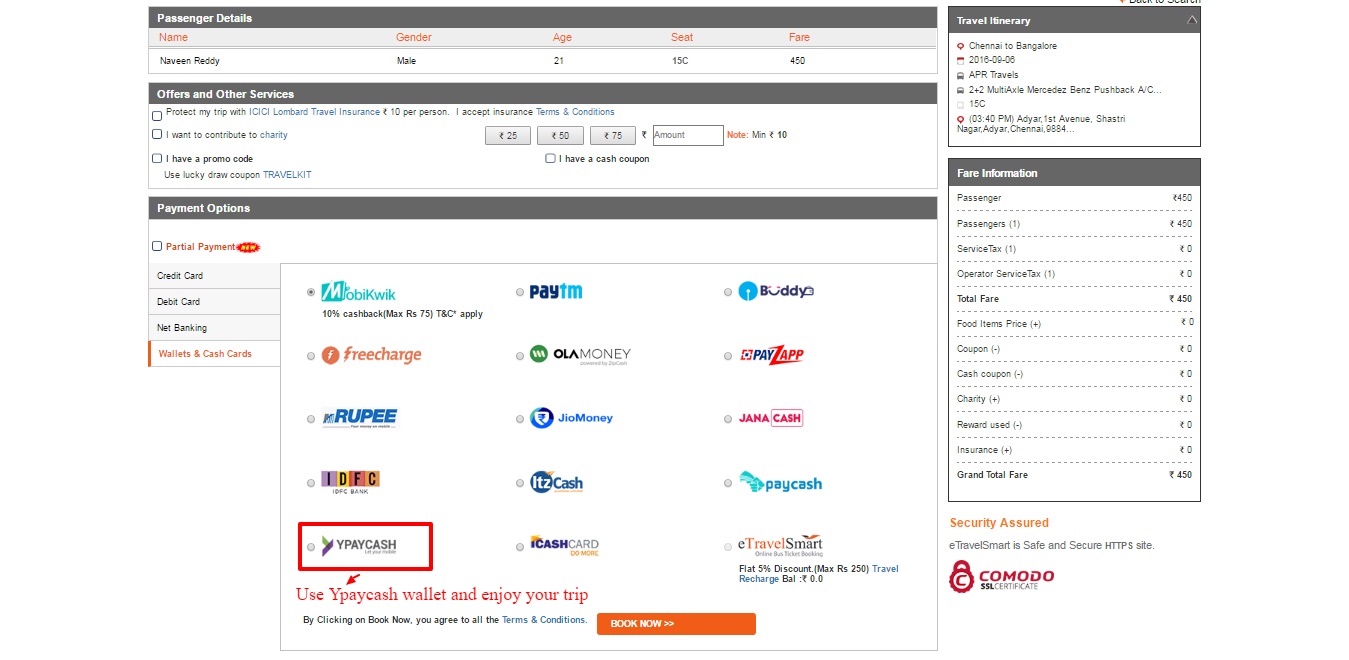This screenshot has width=1349, height=660.
Task: Enable the contribute to charity checkbox
Action: pos(157,134)
